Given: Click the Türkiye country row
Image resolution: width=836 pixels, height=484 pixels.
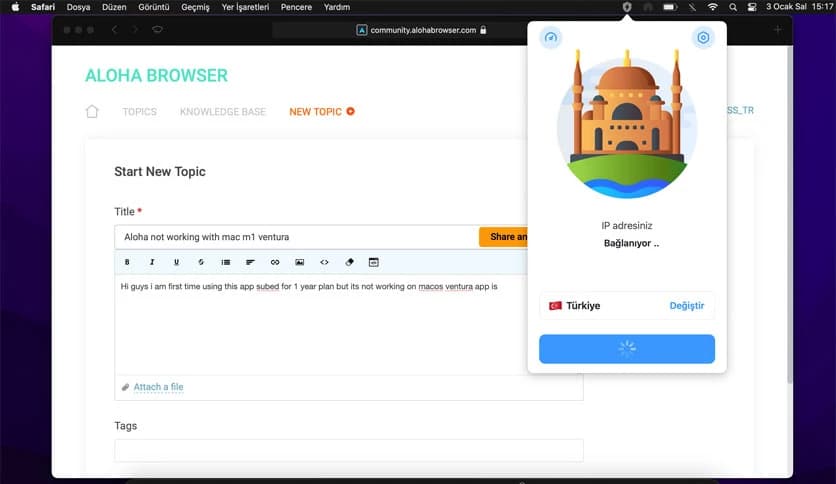Looking at the screenshot, I should tap(627, 305).
